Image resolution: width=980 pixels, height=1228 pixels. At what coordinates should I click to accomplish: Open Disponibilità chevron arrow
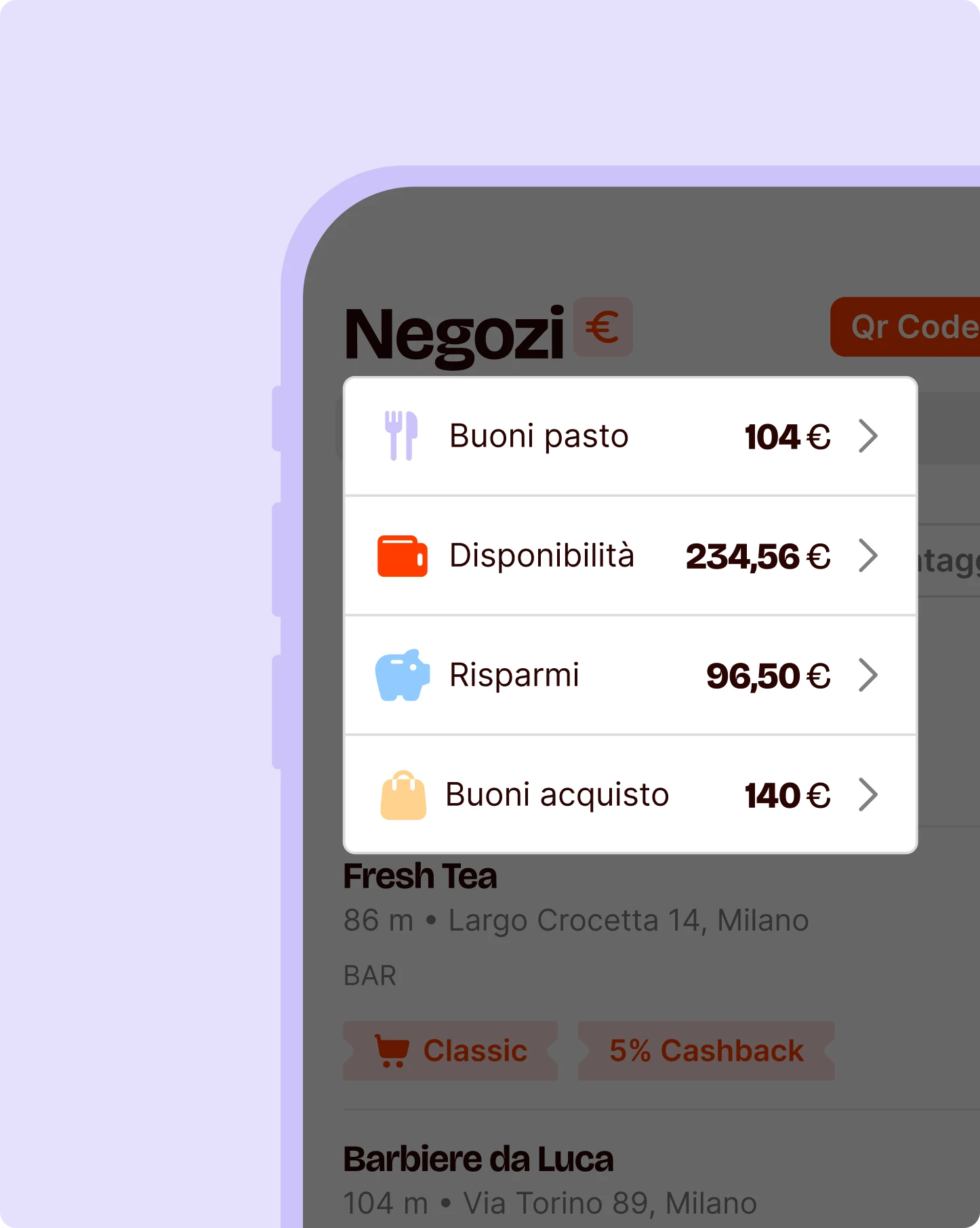pos(868,556)
